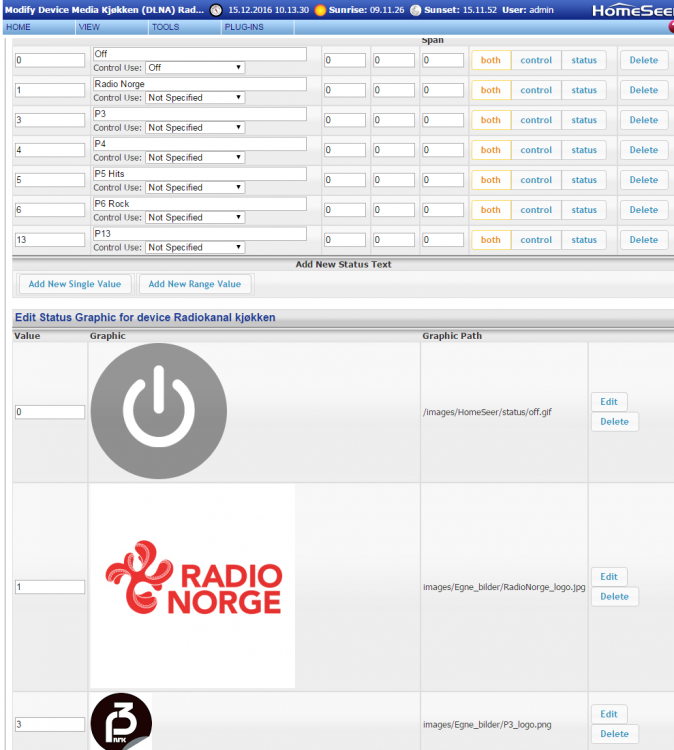Set Radio Norge row to 'both' mode
674x750 pixels.
coord(491,90)
